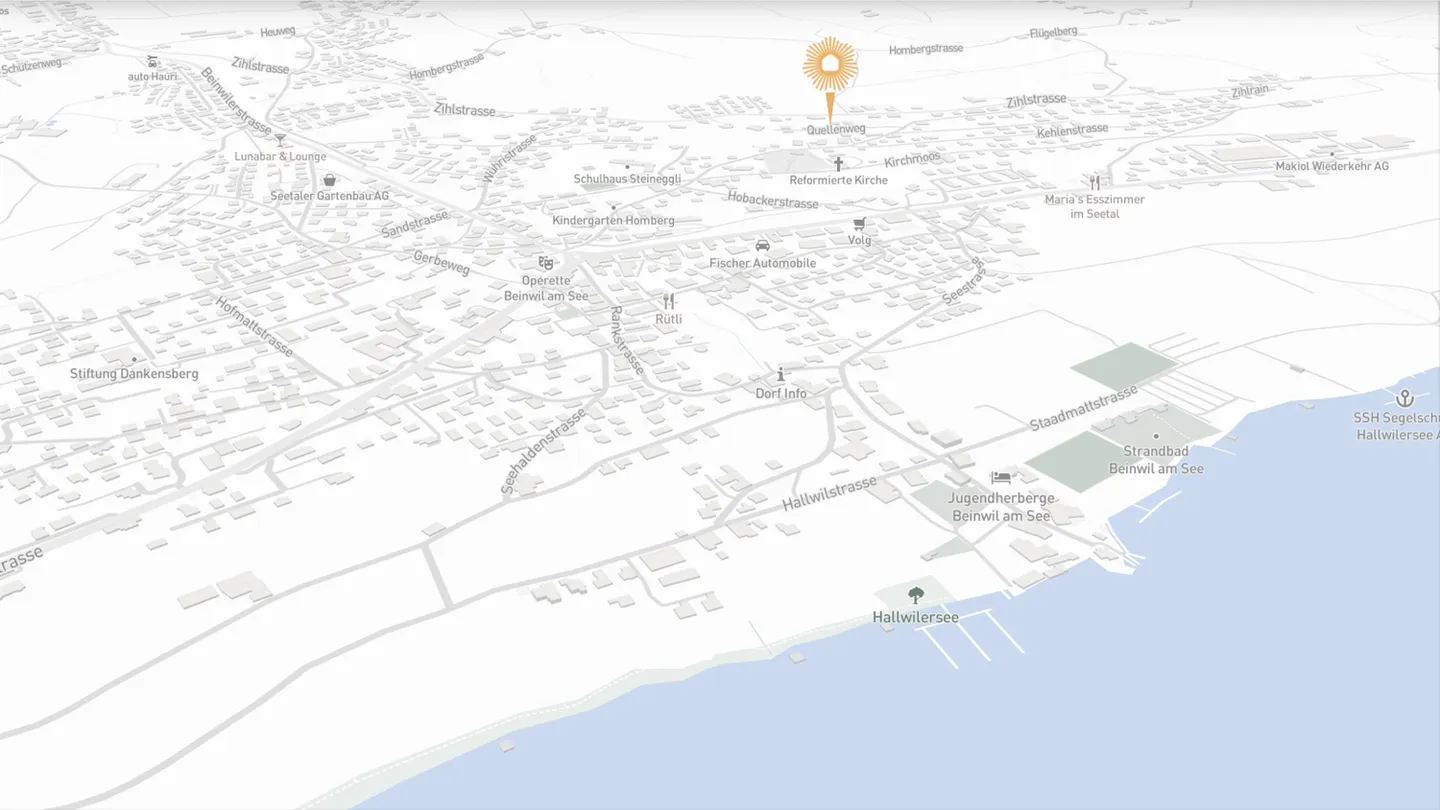Open the Dorf Info information icon
The height and width of the screenshot is (810, 1440).
781,375
